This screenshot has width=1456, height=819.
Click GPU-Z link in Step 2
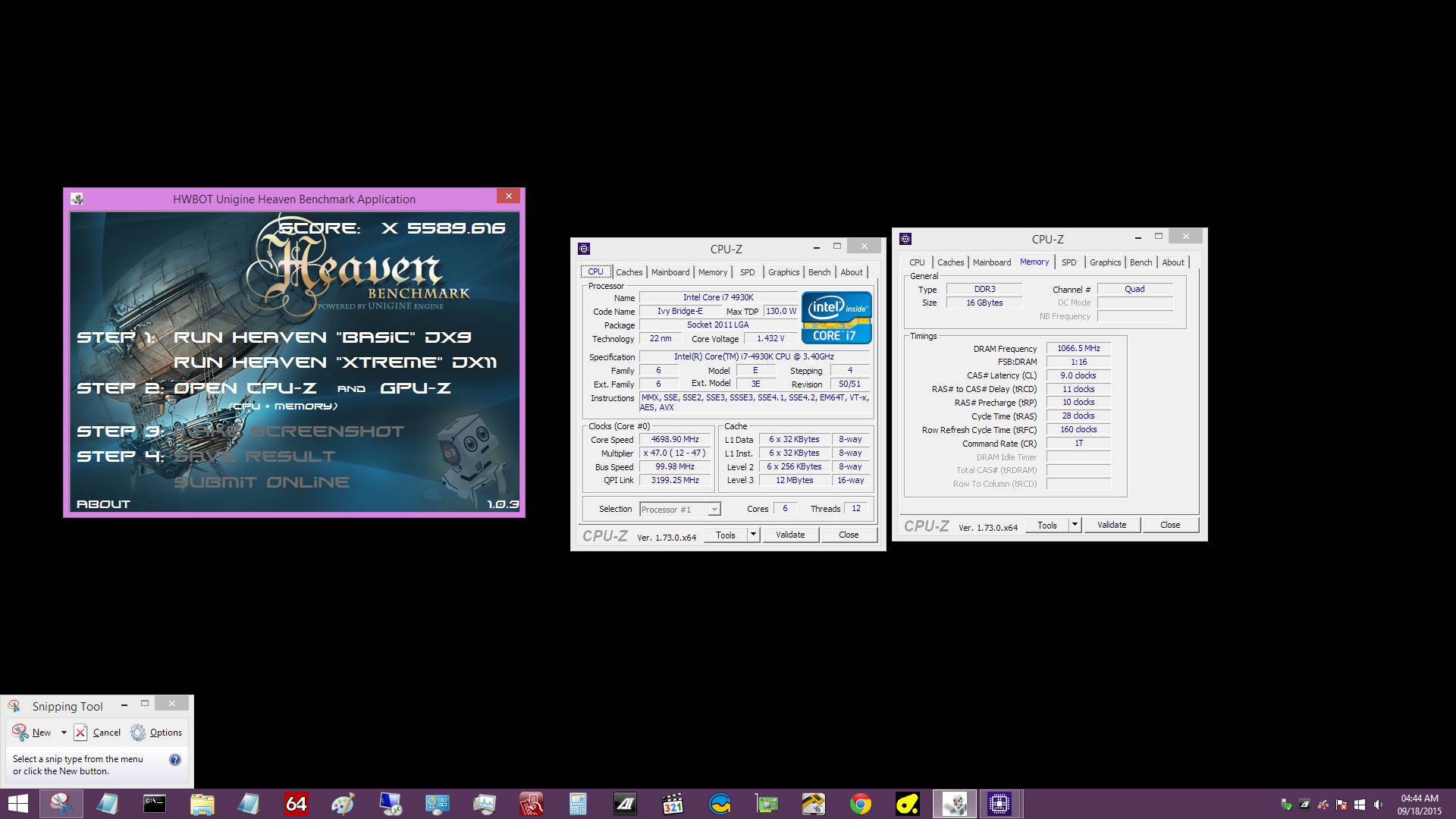point(416,388)
